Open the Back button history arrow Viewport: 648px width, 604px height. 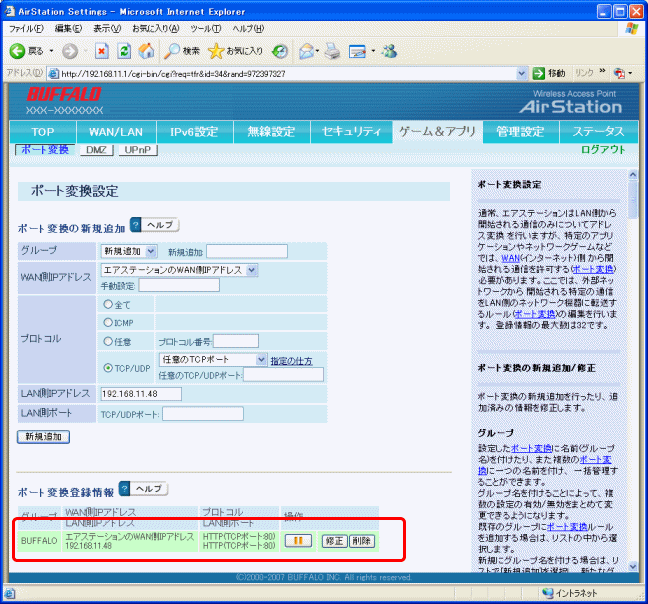[51, 51]
